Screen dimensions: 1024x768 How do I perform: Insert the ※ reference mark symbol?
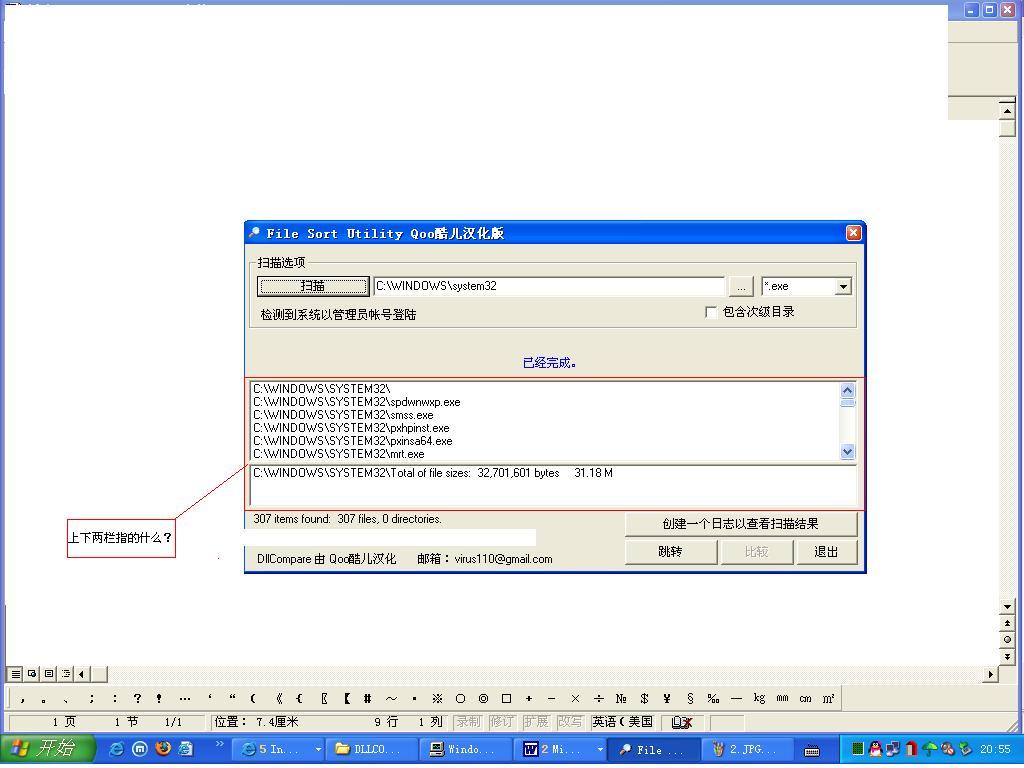(x=438, y=698)
